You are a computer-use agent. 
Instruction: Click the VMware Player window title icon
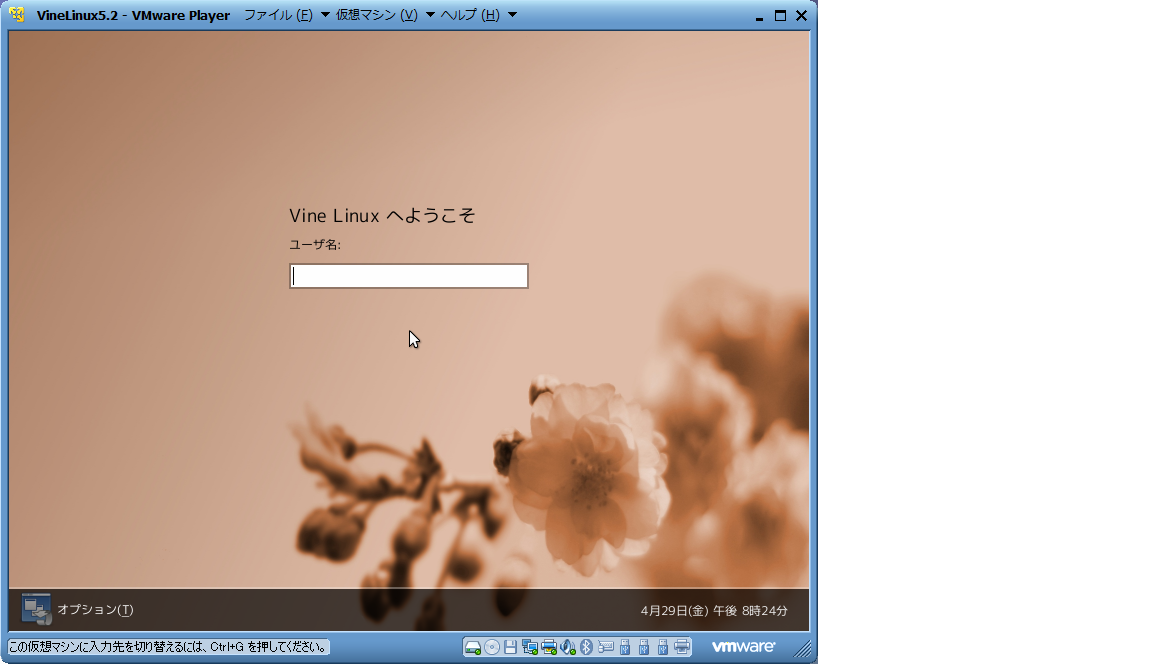pos(15,14)
